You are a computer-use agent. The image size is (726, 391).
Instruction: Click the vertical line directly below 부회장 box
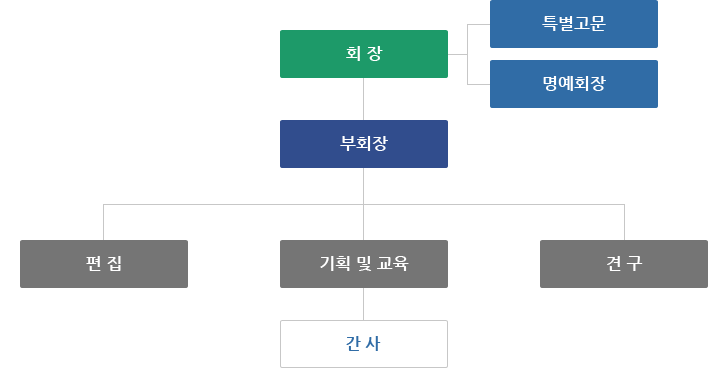(x=363, y=186)
